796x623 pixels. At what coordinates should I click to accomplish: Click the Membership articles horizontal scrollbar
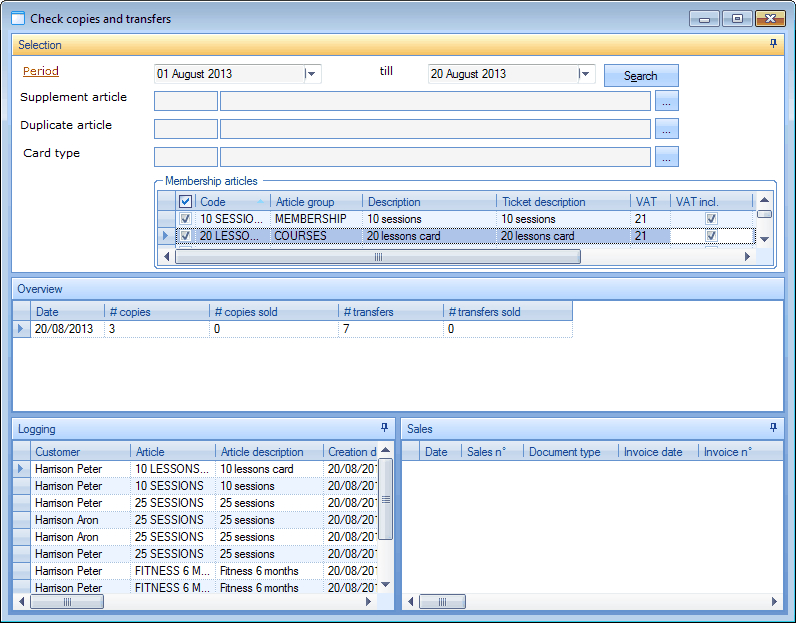[x=378, y=257]
